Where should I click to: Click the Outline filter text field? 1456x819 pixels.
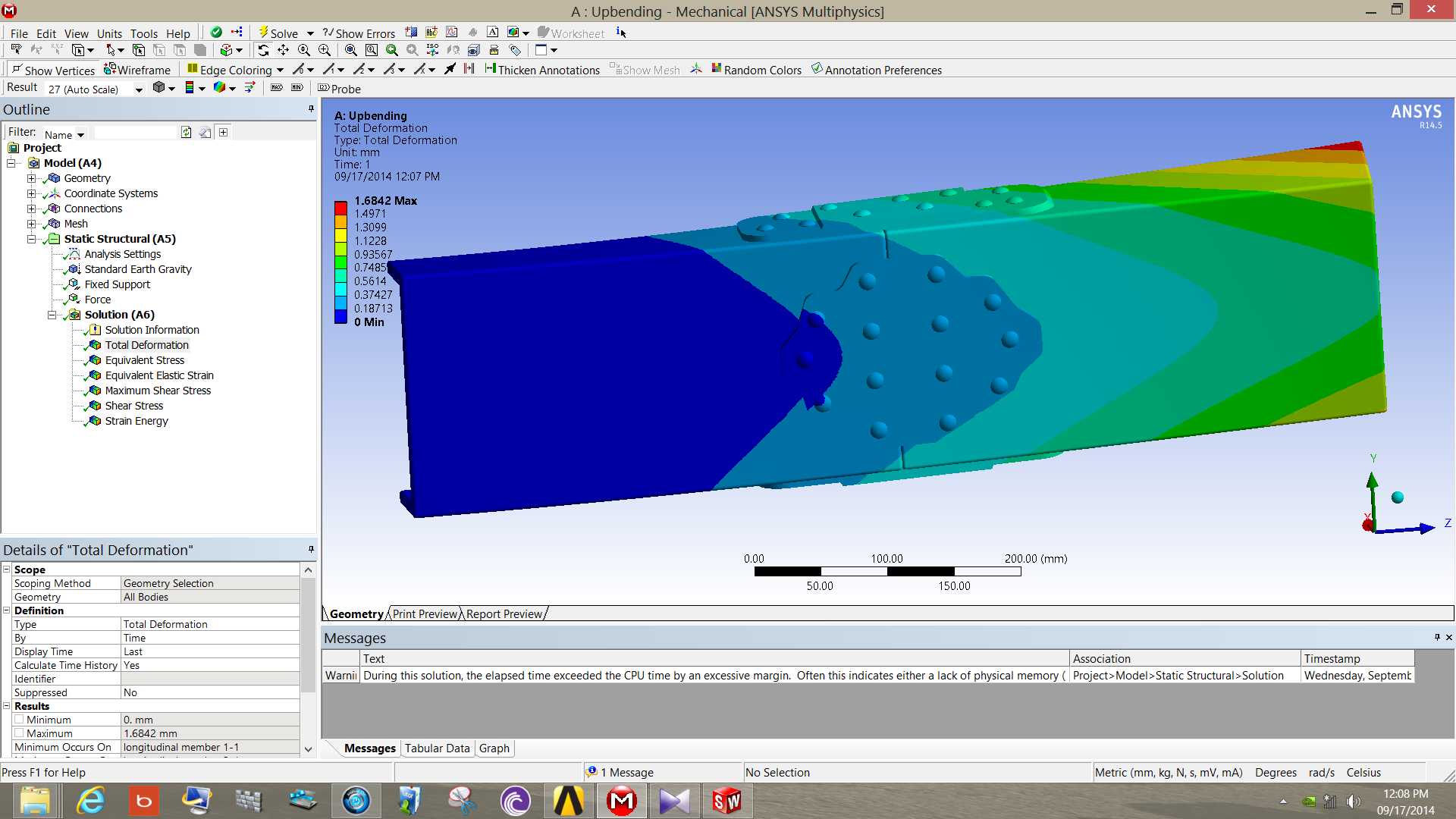(x=135, y=132)
